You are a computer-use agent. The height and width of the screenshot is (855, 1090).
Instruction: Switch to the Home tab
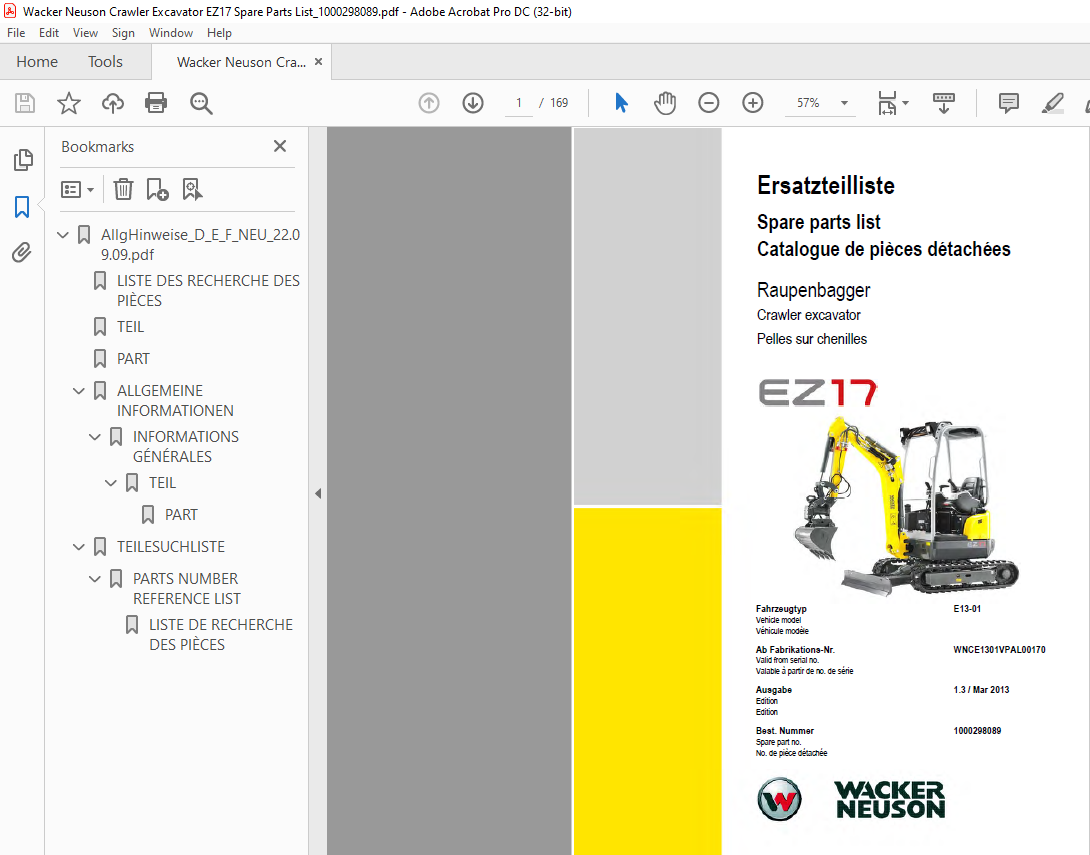click(37, 62)
